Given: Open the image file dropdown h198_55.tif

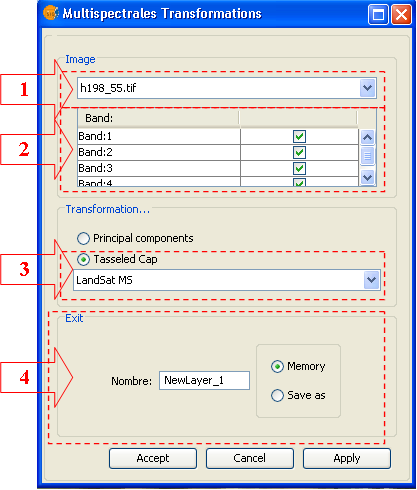Looking at the screenshot, I should [227, 88].
